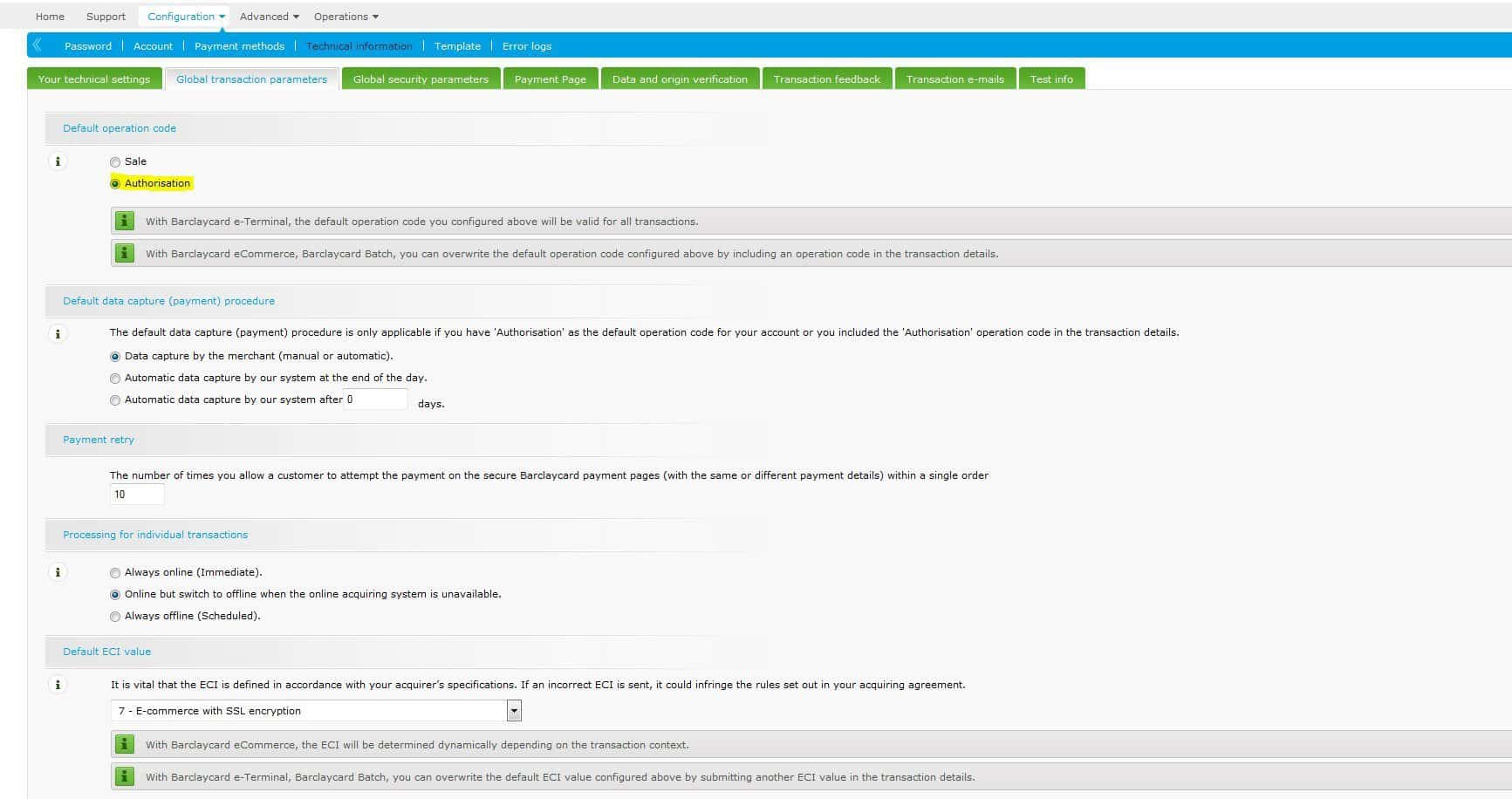This screenshot has width=1512, height=799.
Task: Switch to Global security parameters tab
Action: (x=421, y=79)
